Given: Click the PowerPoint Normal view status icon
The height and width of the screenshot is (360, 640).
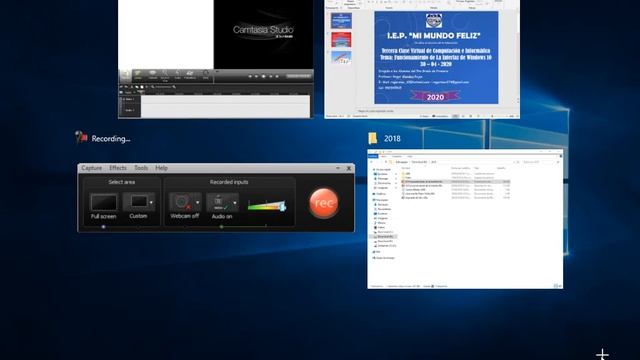Looking at the screenshot, I should 455,116.
